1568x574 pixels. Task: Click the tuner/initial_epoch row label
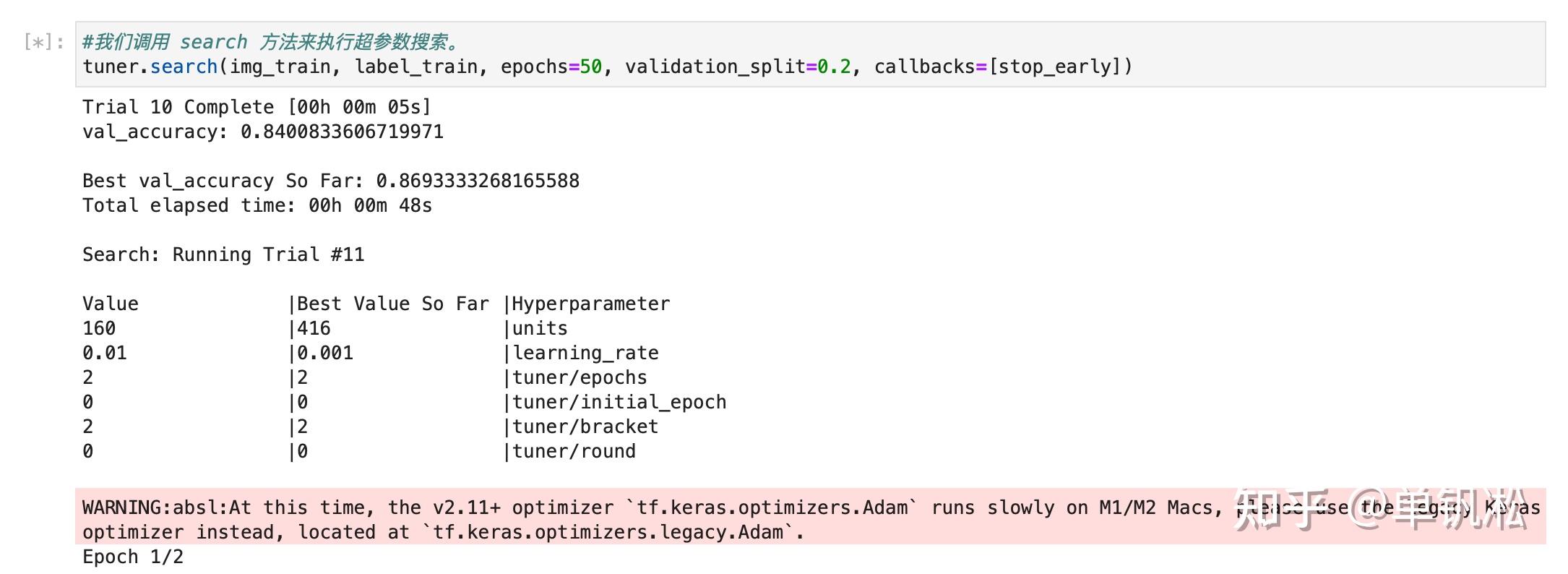(x=619, y=402)
